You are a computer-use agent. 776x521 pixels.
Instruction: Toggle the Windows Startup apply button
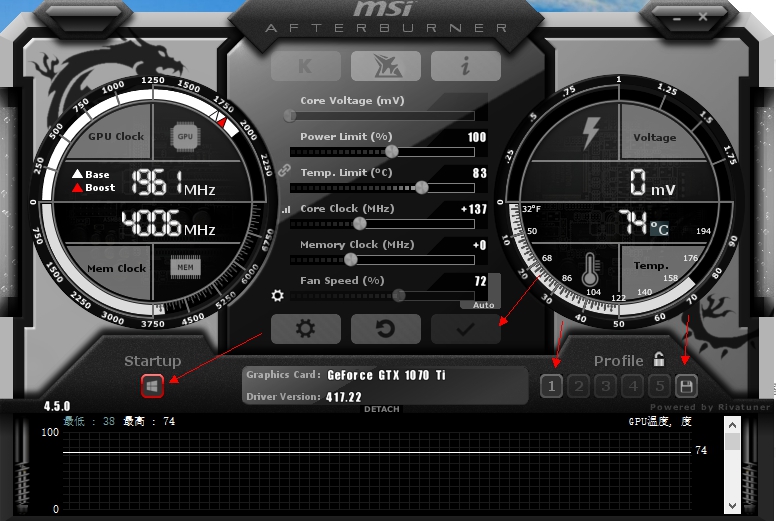[x=152, y=386]
